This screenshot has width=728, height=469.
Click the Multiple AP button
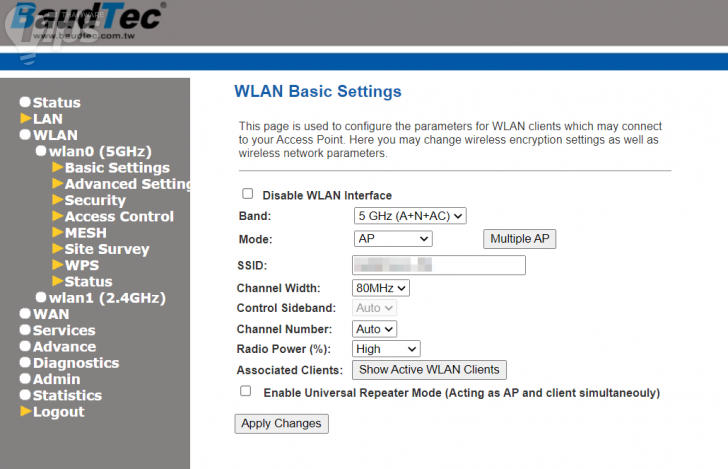519,239
